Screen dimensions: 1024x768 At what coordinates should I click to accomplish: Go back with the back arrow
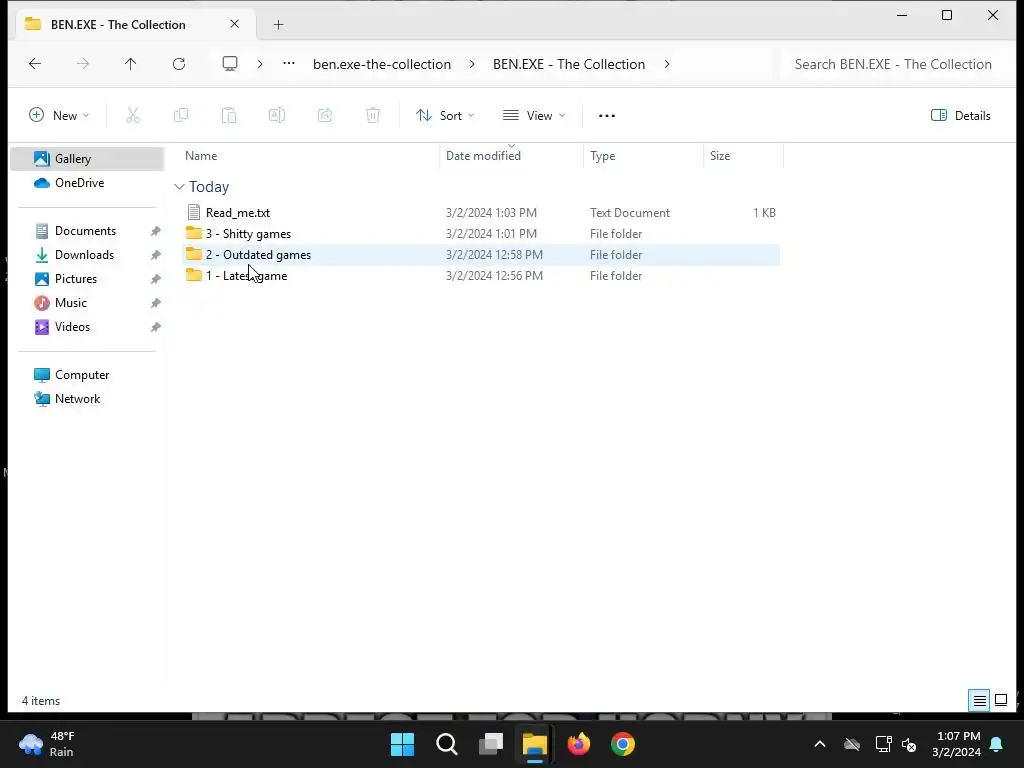pos(35,63)
